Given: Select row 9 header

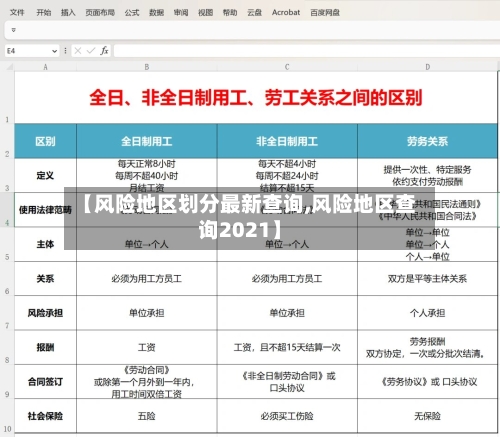Looking at the screenshot, I should point(7,382).
